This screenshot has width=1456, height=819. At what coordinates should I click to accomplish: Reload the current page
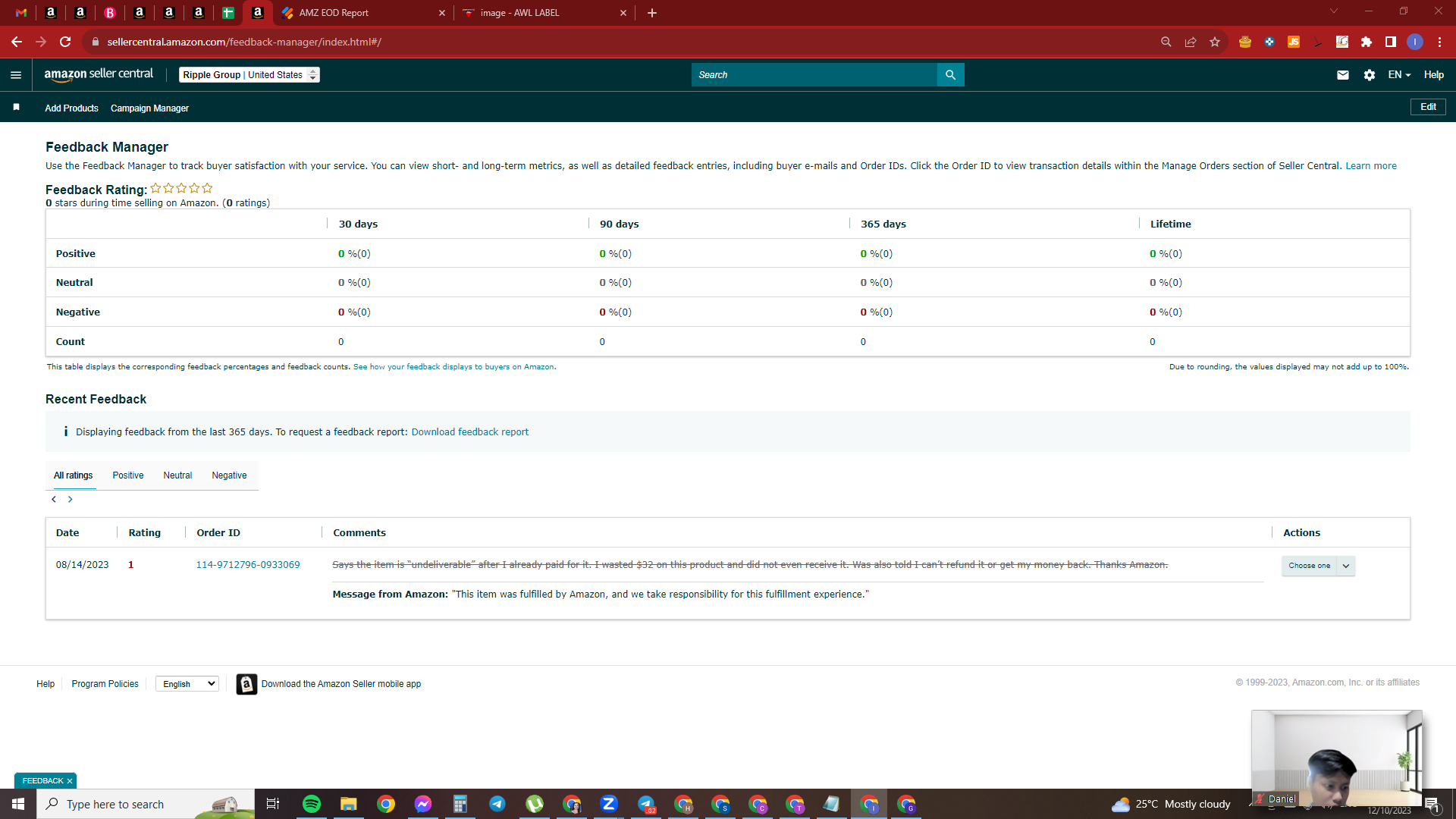coord(65,42)
